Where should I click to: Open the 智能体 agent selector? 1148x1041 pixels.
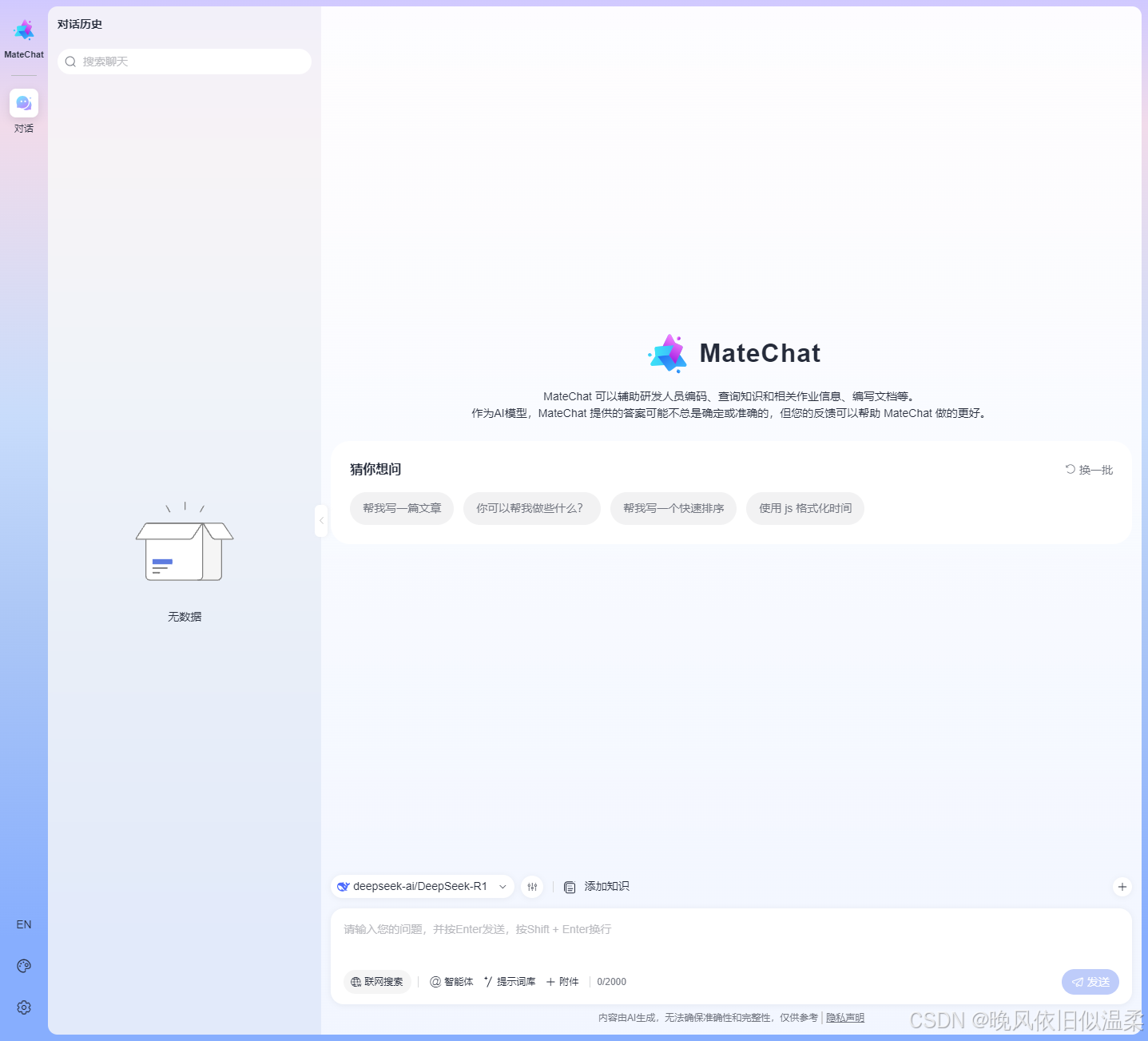(451, 982)
